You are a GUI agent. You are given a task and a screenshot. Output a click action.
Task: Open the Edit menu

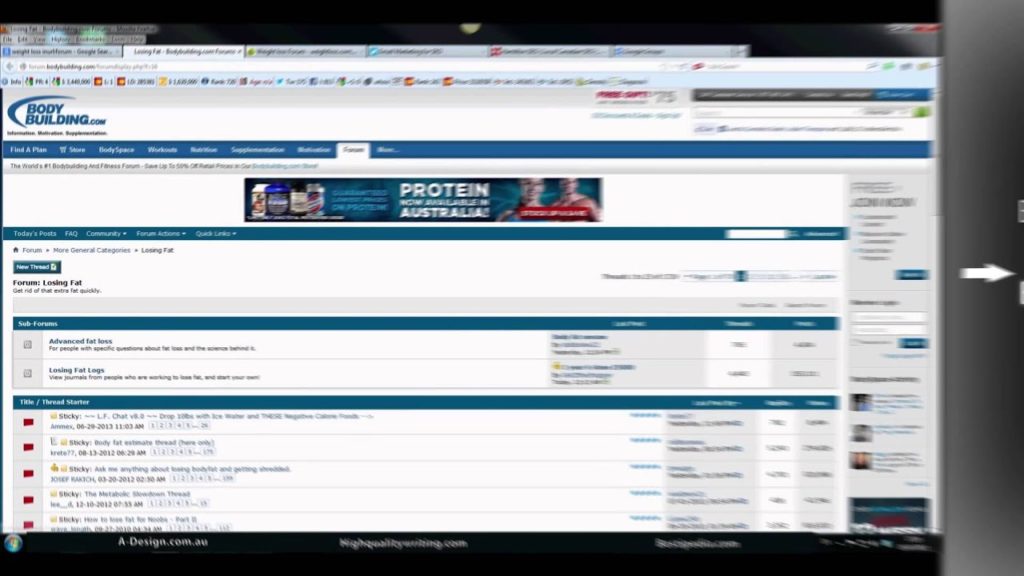pos(22,39)
